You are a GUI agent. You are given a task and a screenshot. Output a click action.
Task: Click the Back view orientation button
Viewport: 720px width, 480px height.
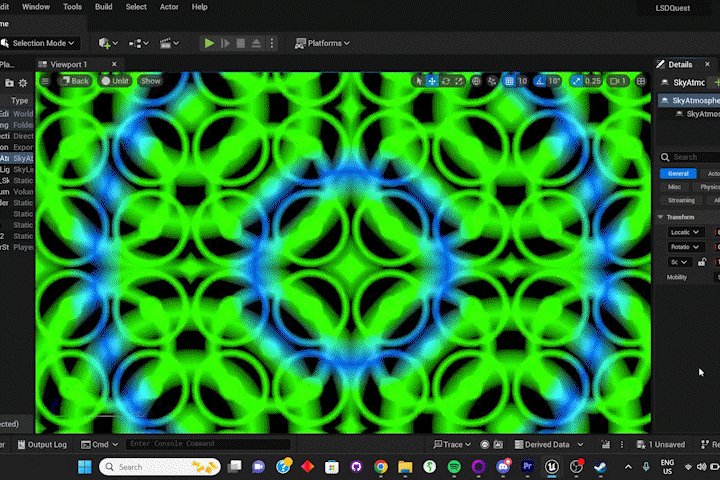(x=75, y=81)
